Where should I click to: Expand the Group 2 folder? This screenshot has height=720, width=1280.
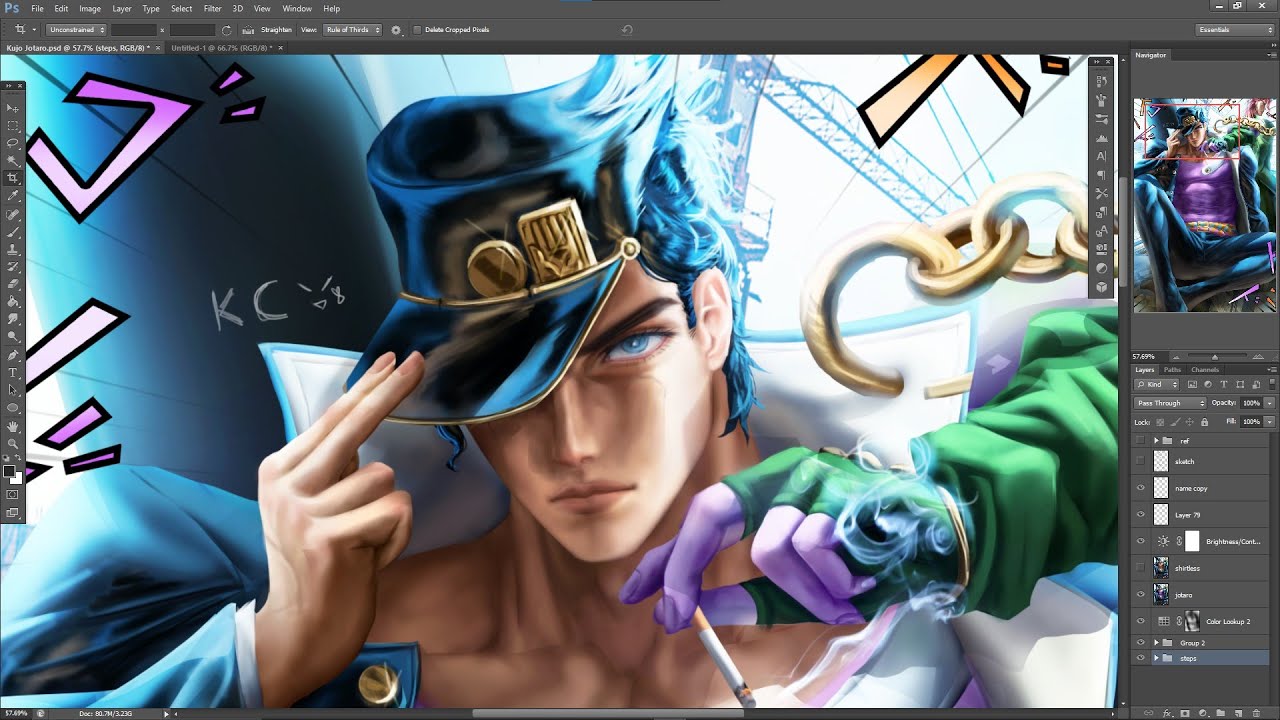[1156, 643]
